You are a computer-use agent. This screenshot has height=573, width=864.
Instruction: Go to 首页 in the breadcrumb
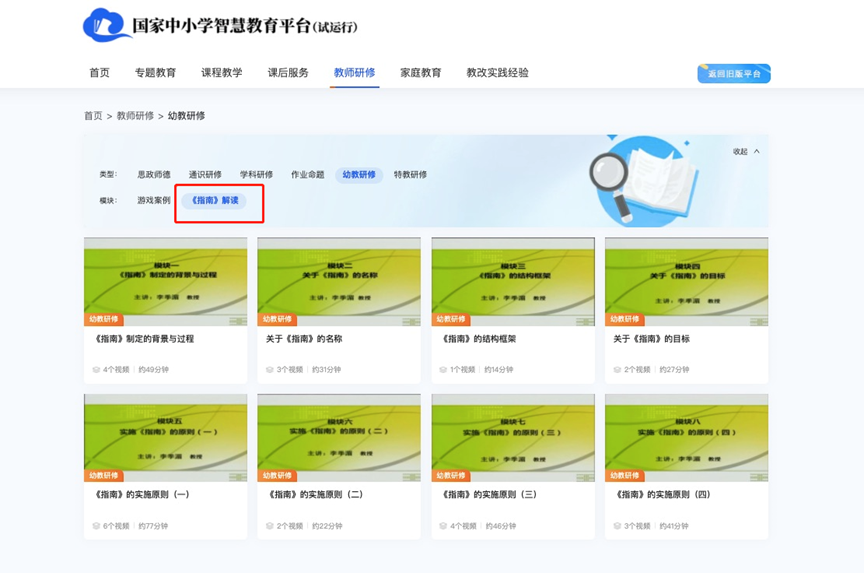click(x=93, y=116)
